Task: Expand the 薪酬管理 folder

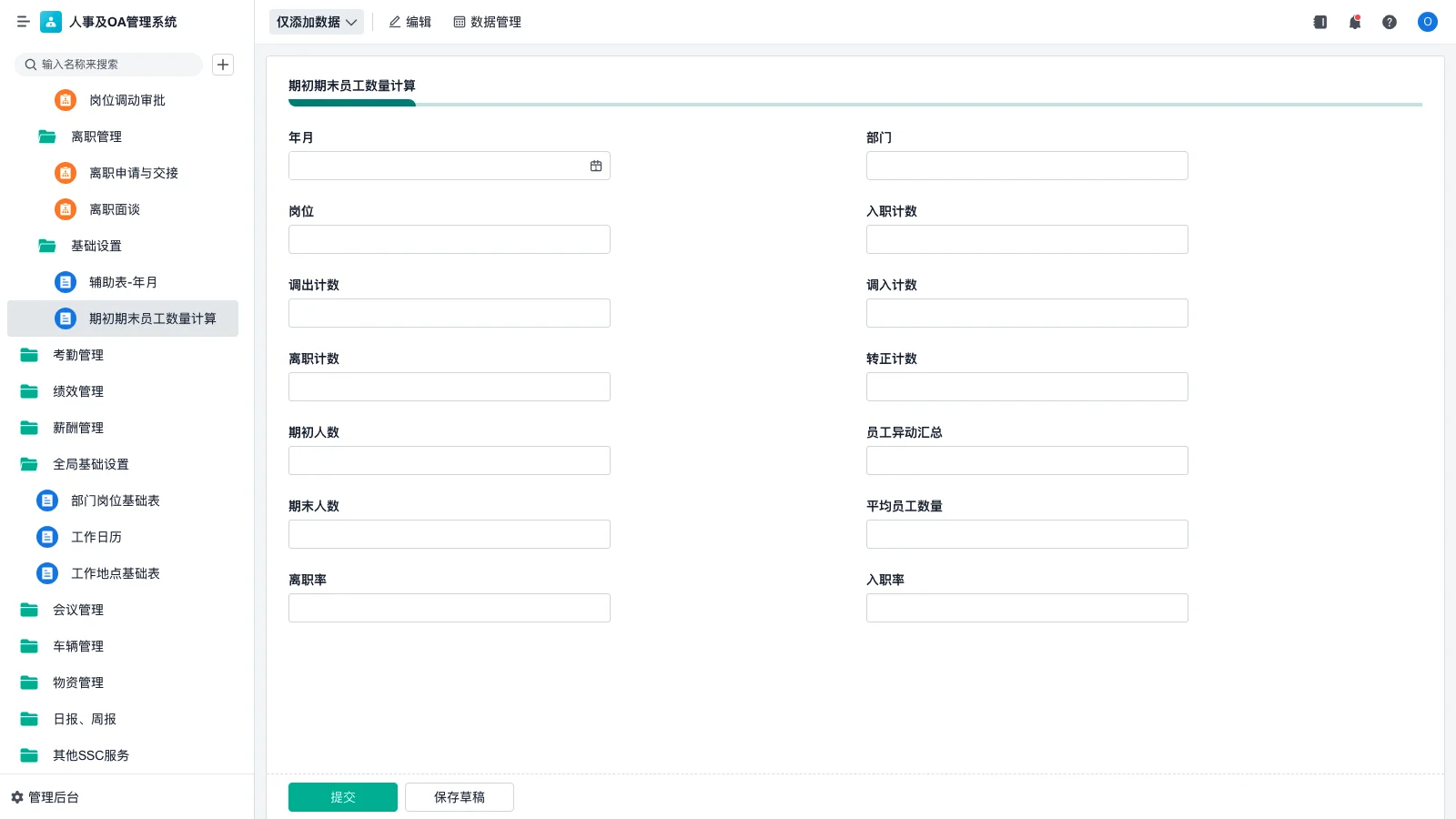Action: click(78, 428)
